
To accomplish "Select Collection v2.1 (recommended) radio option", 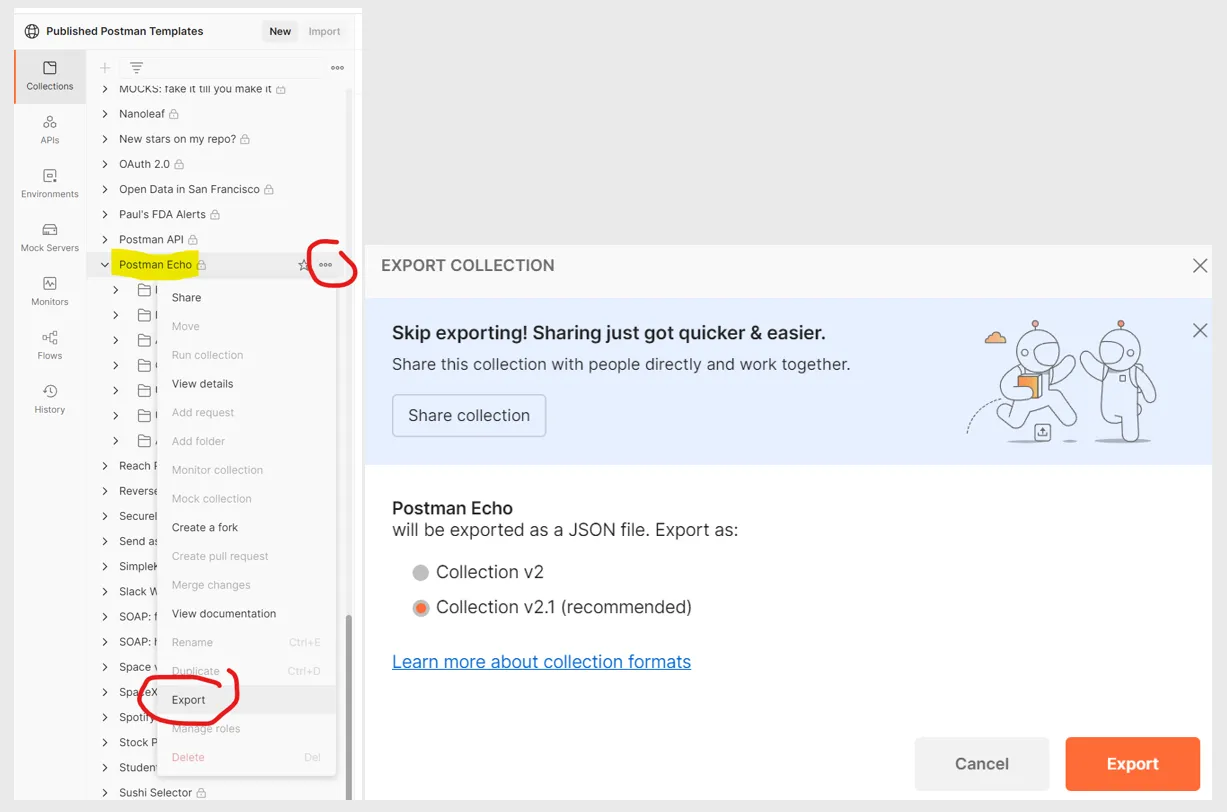I will point(421,608).
